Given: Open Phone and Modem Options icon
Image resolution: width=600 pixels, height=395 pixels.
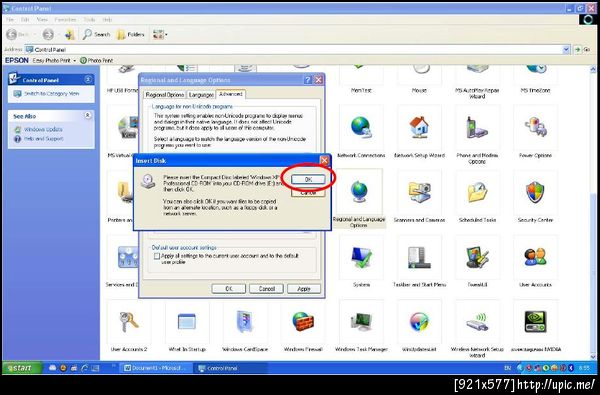Looking at the screenshot, I should tap(477, 128).
